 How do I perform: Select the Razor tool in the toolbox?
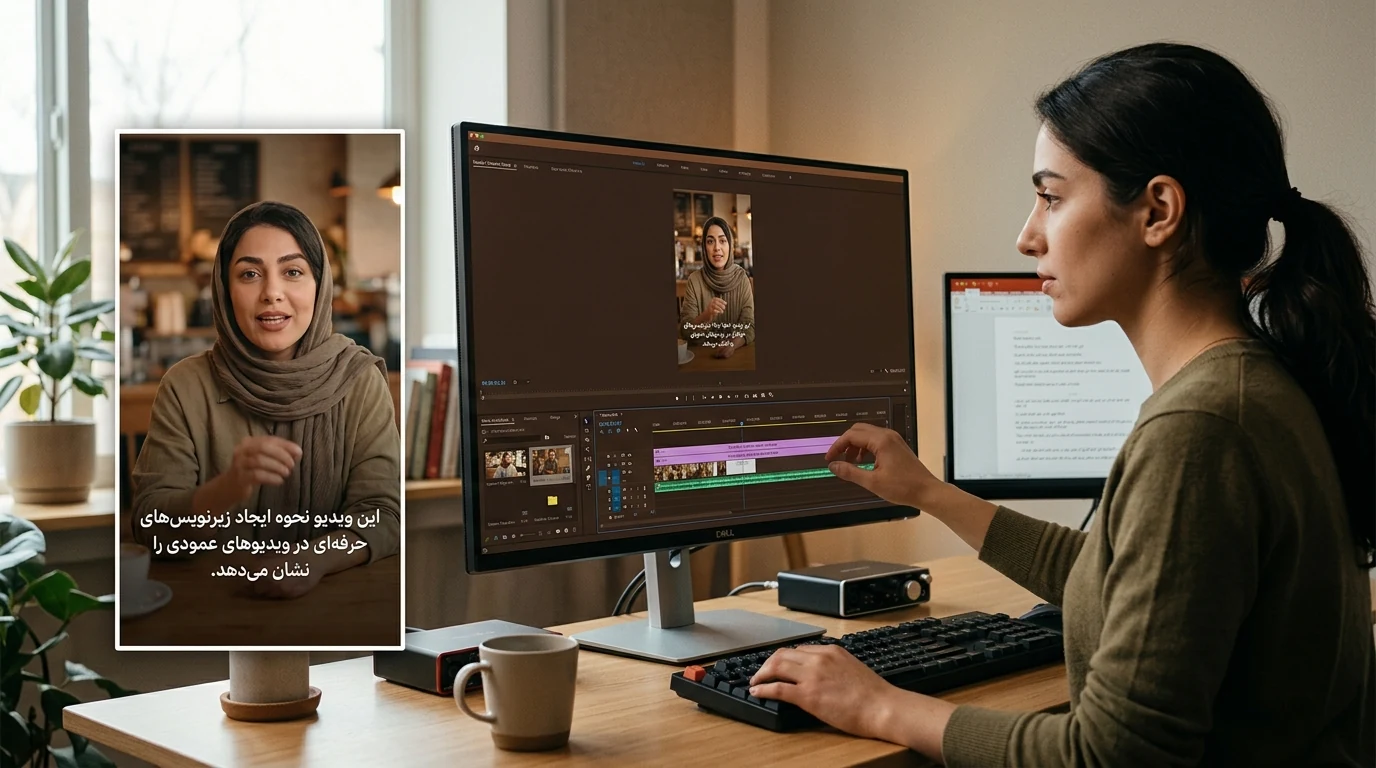(588, 449)
